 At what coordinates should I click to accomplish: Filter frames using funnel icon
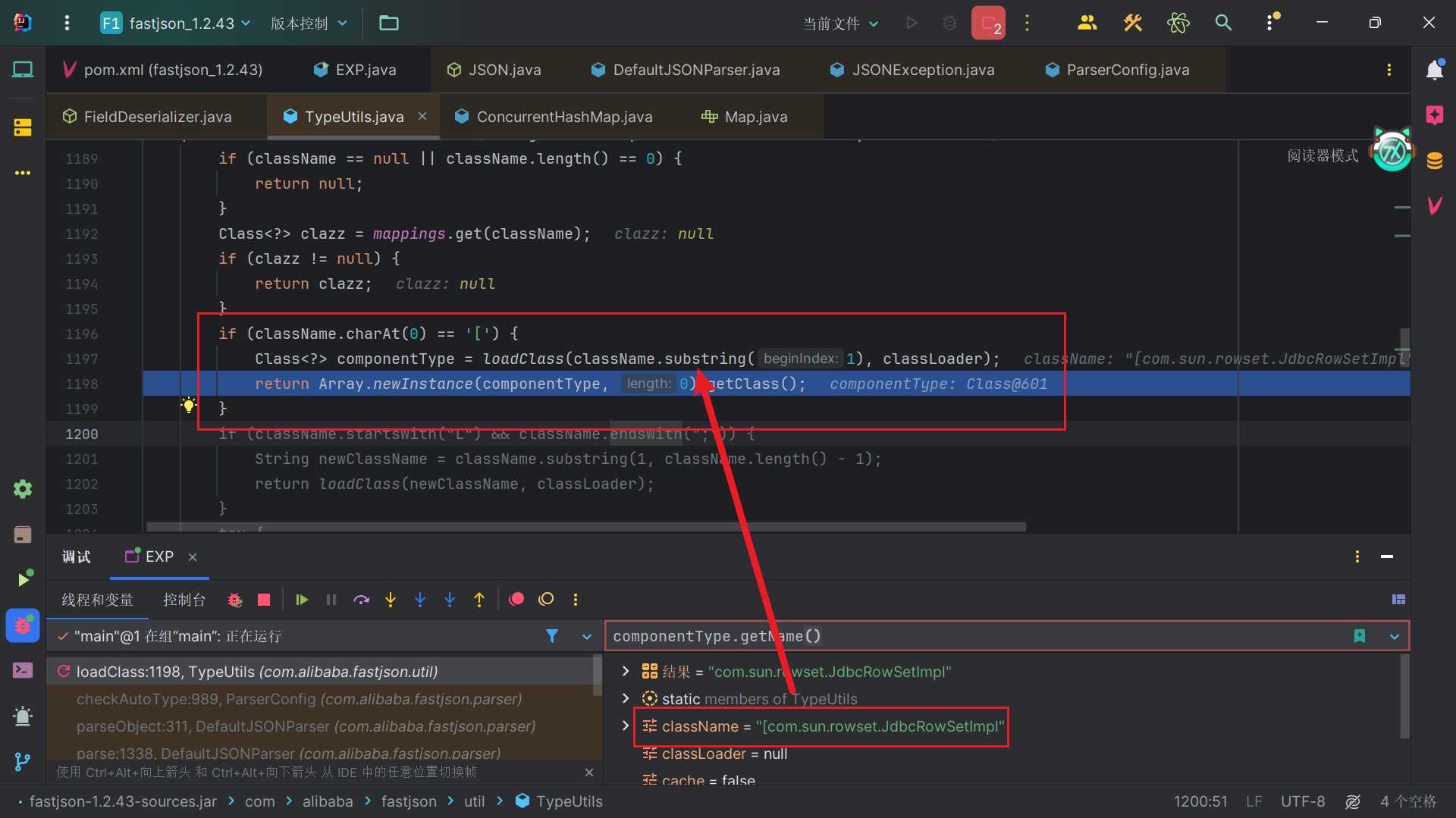click(x=552, y=636)
